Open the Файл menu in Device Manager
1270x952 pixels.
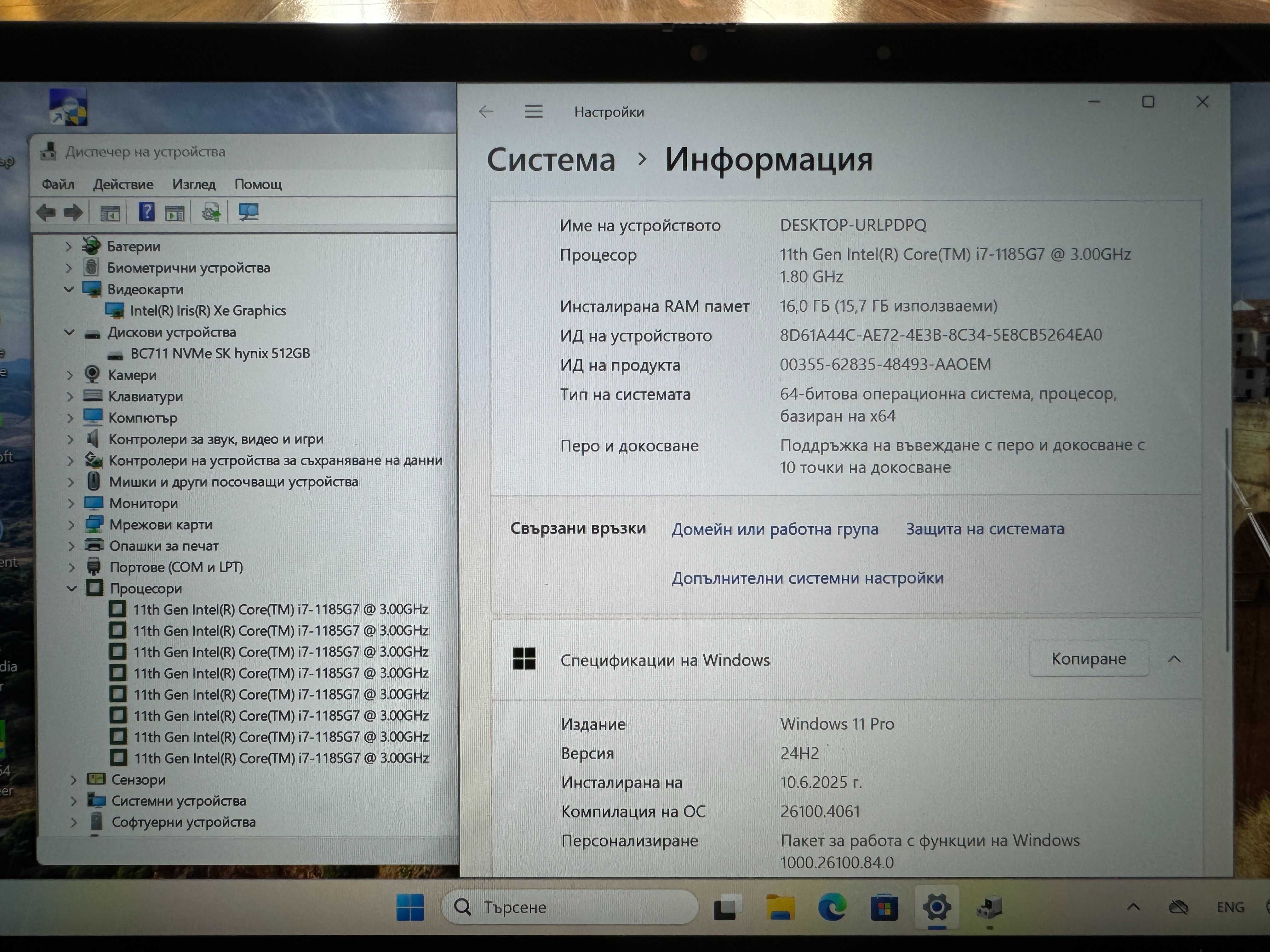[x=58, y=184]
